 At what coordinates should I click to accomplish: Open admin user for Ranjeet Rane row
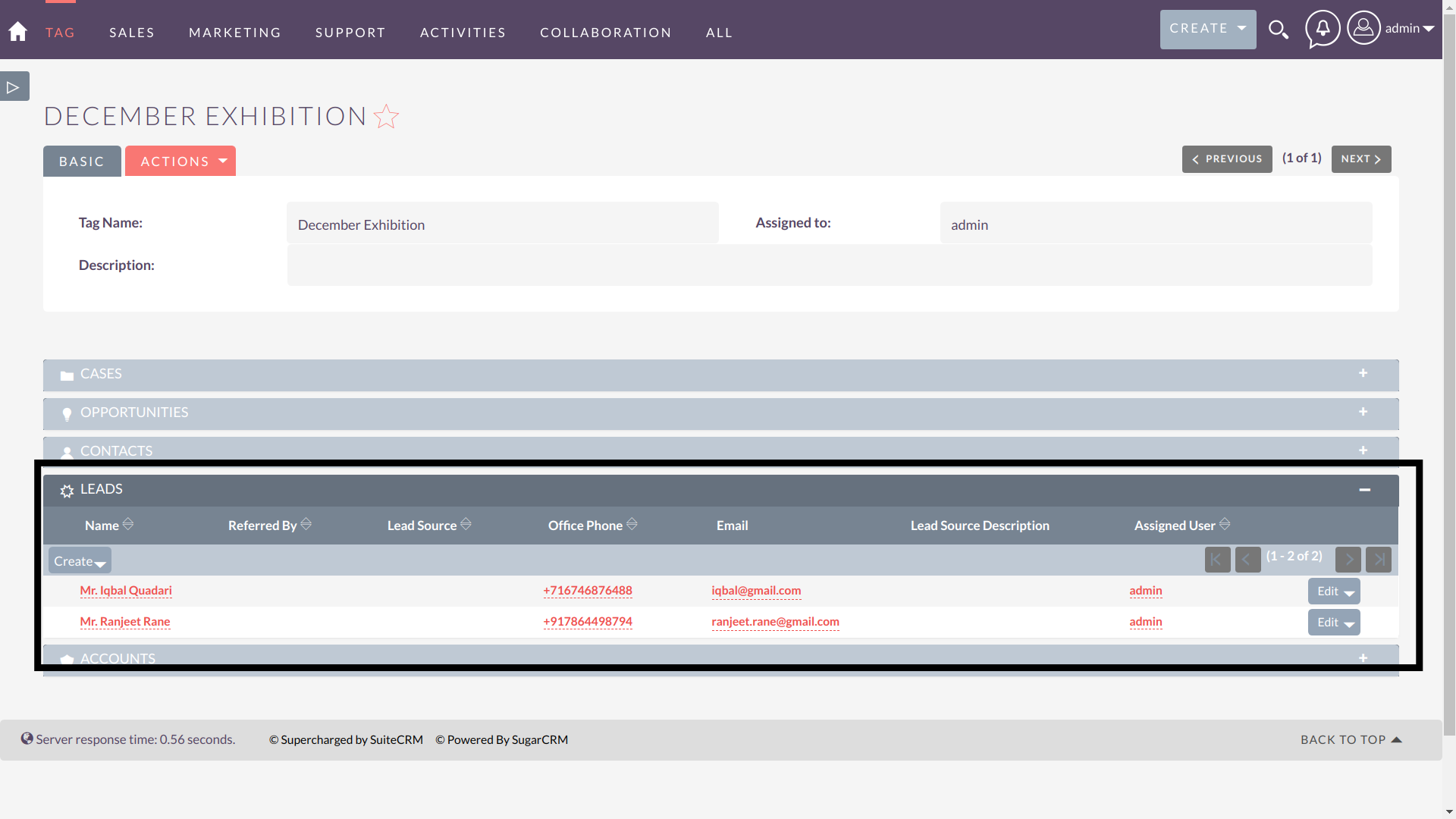coord(1146,621)
